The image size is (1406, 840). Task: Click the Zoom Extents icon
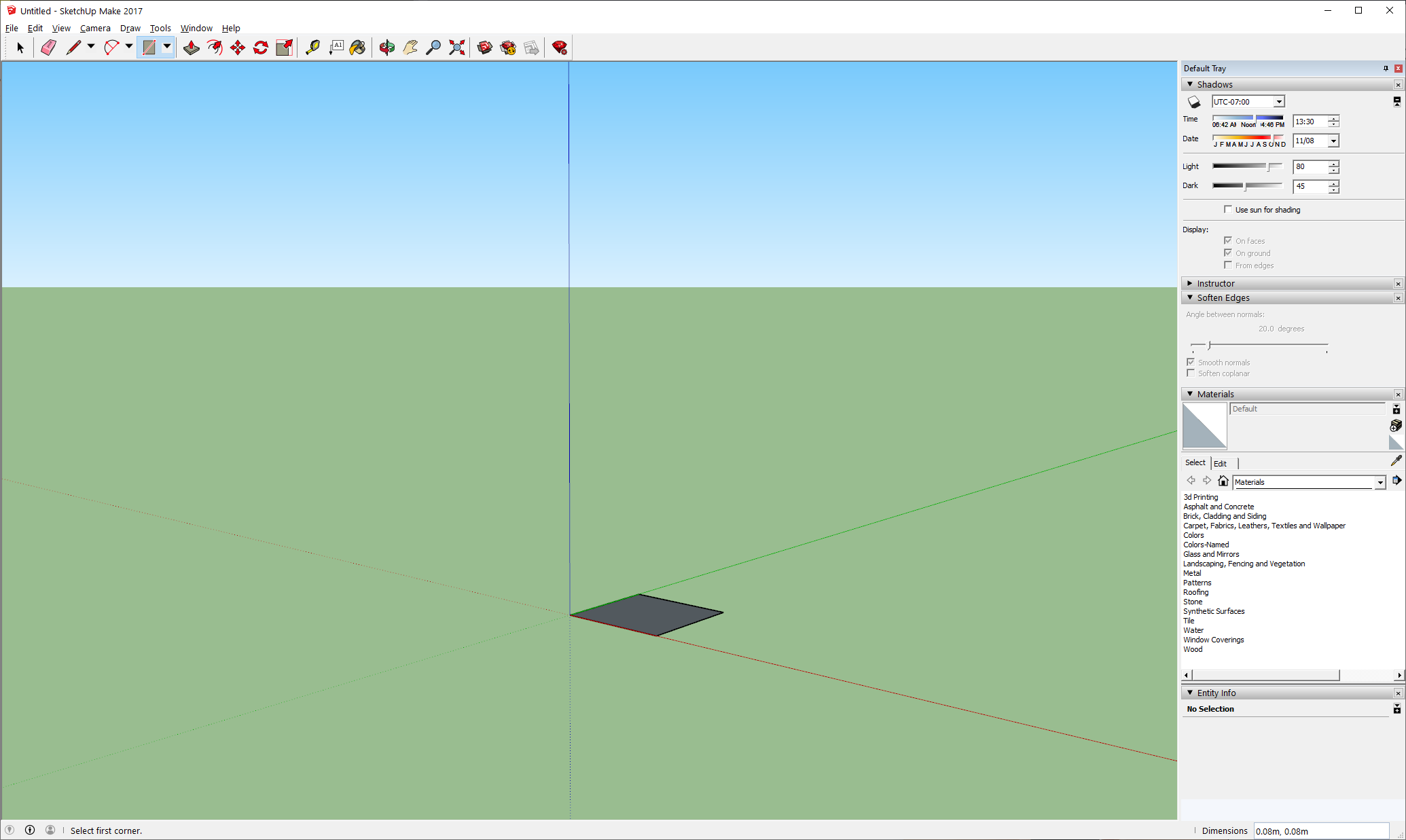click(x=457, y=48)
